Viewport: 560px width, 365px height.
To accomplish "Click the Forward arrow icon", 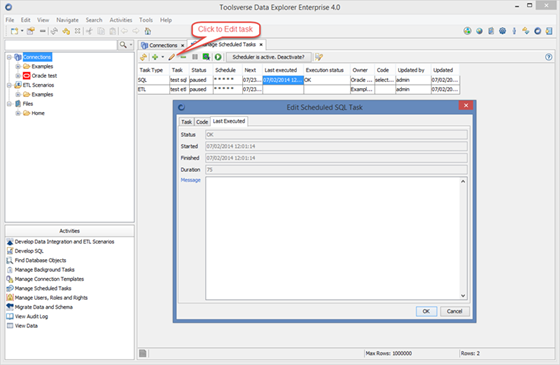I will point(136,31).
